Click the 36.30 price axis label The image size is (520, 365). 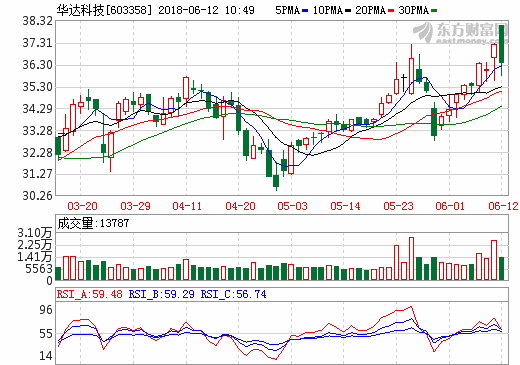point(37,65)
